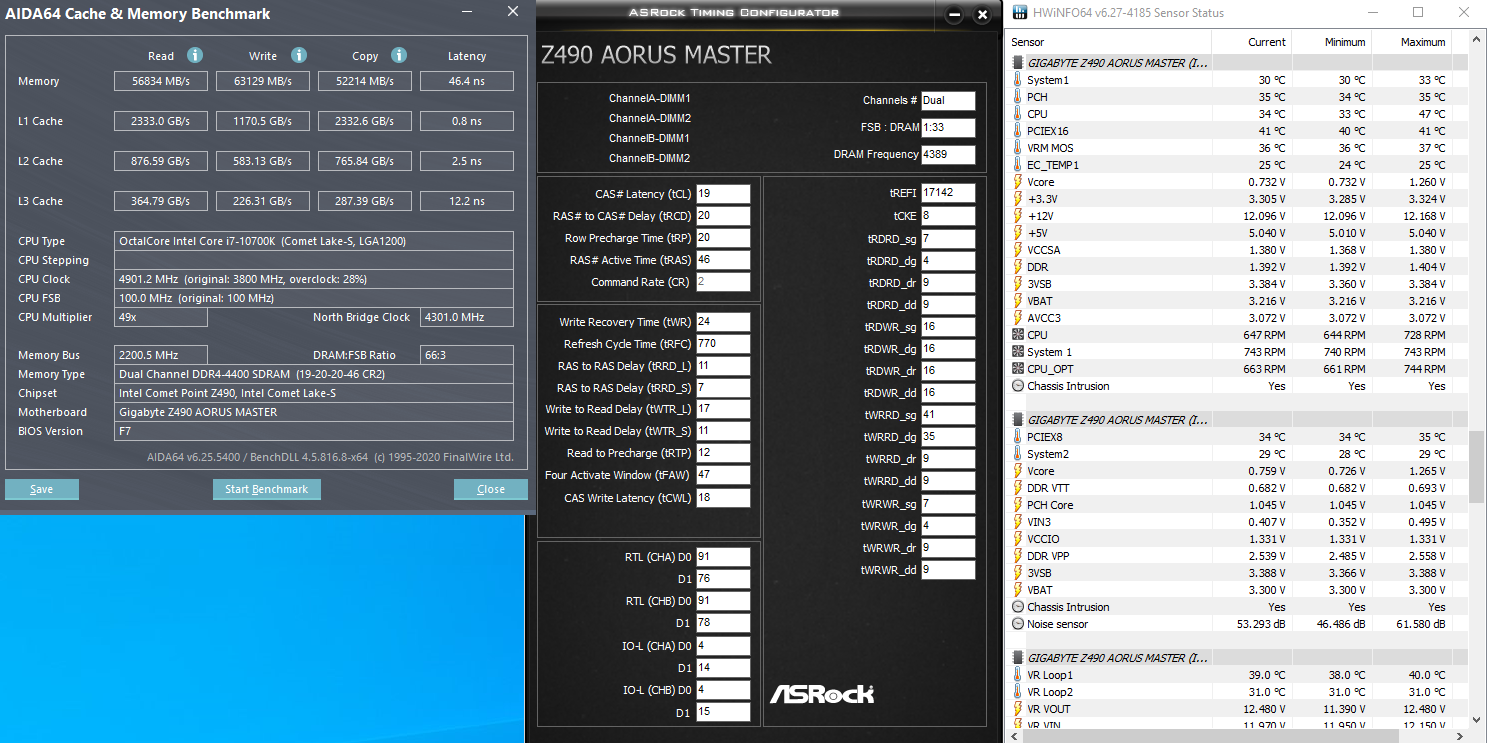Screen dimensions: 1487x743
Task: Select the PCIEX8 thermometer icon
Action: click(x=1018, y=437)
